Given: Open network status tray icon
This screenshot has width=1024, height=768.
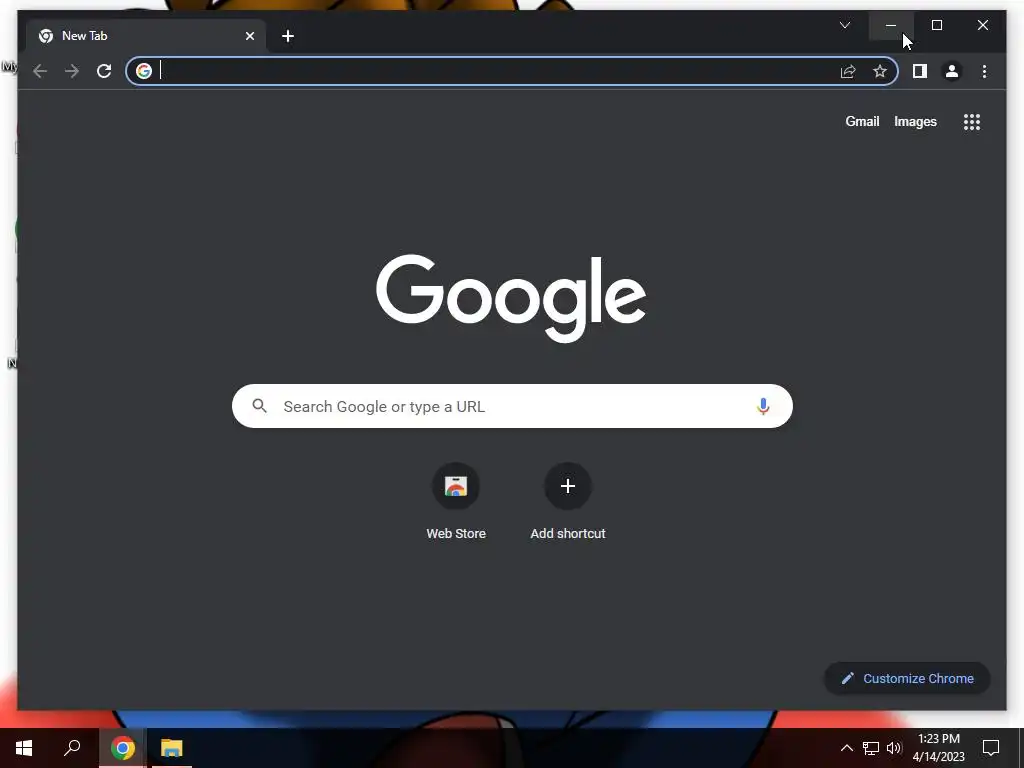Looking at the screenshot, I should point(871,748).
